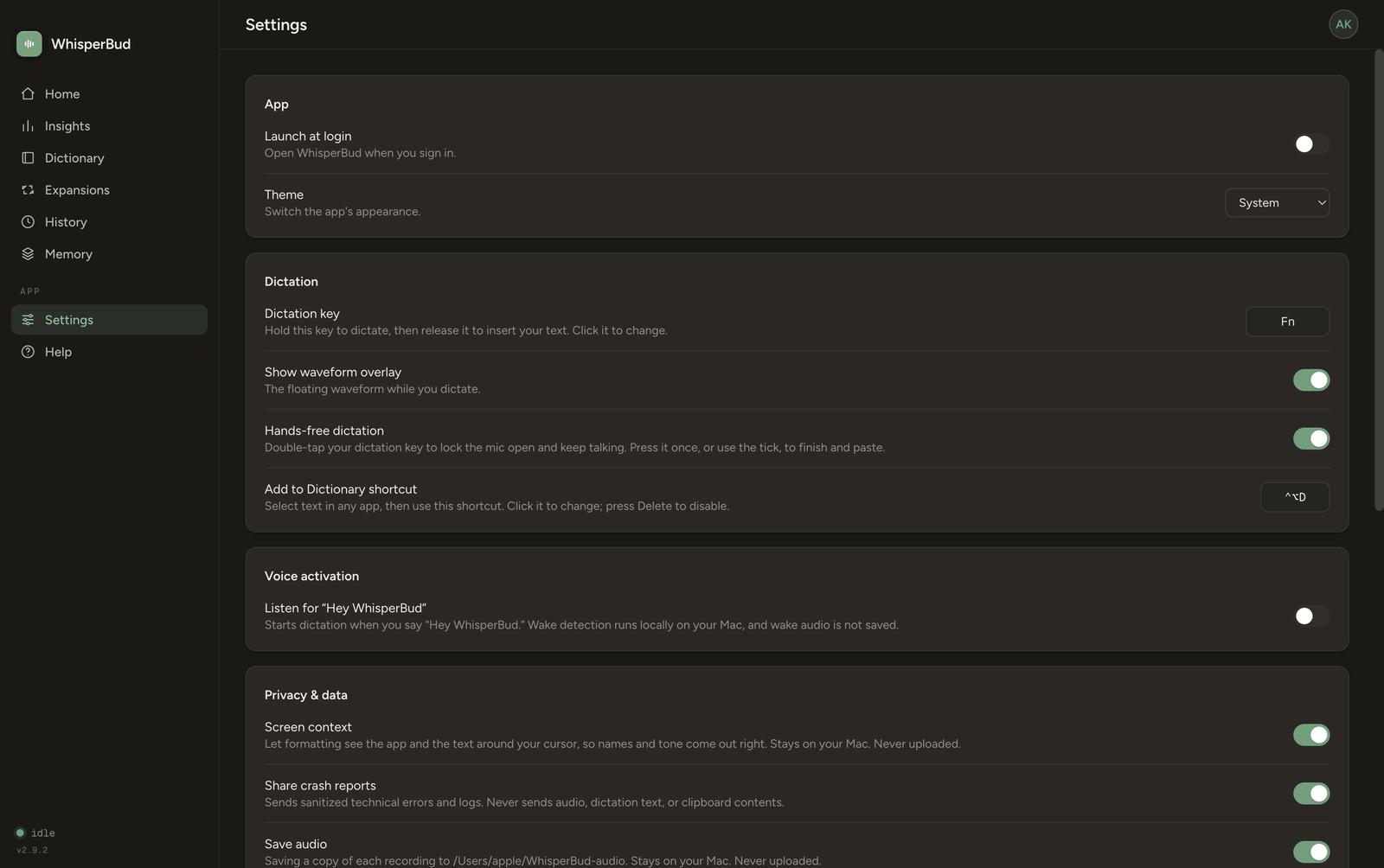Click the WhisperBud waveform logo icon
Viewport: 1384px width, 868px height.
[29, 44]
